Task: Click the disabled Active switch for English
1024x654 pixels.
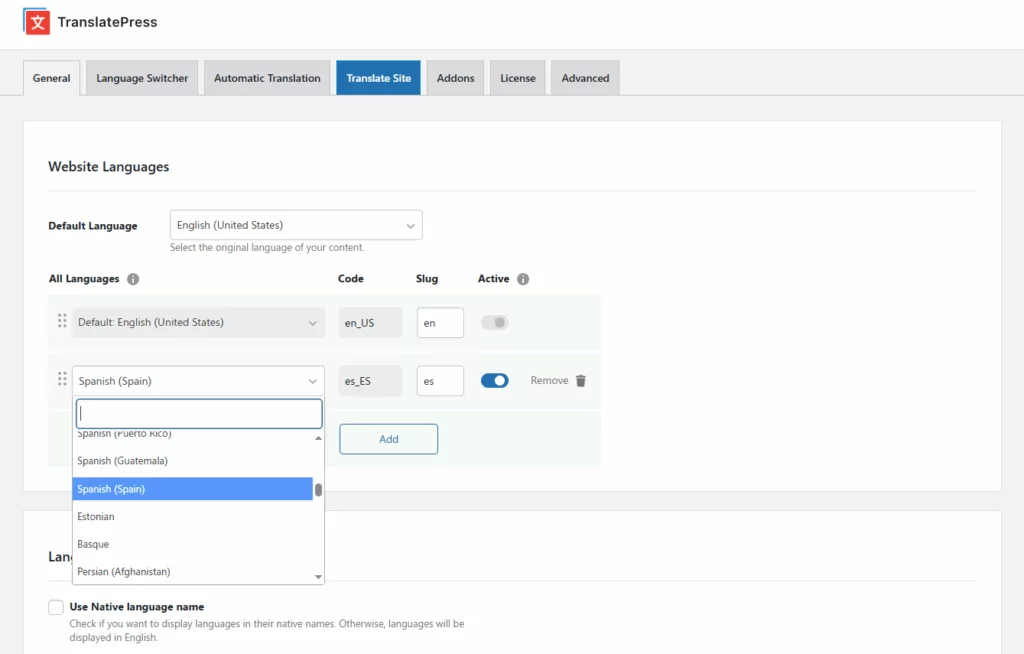Action: pos(494,322)
